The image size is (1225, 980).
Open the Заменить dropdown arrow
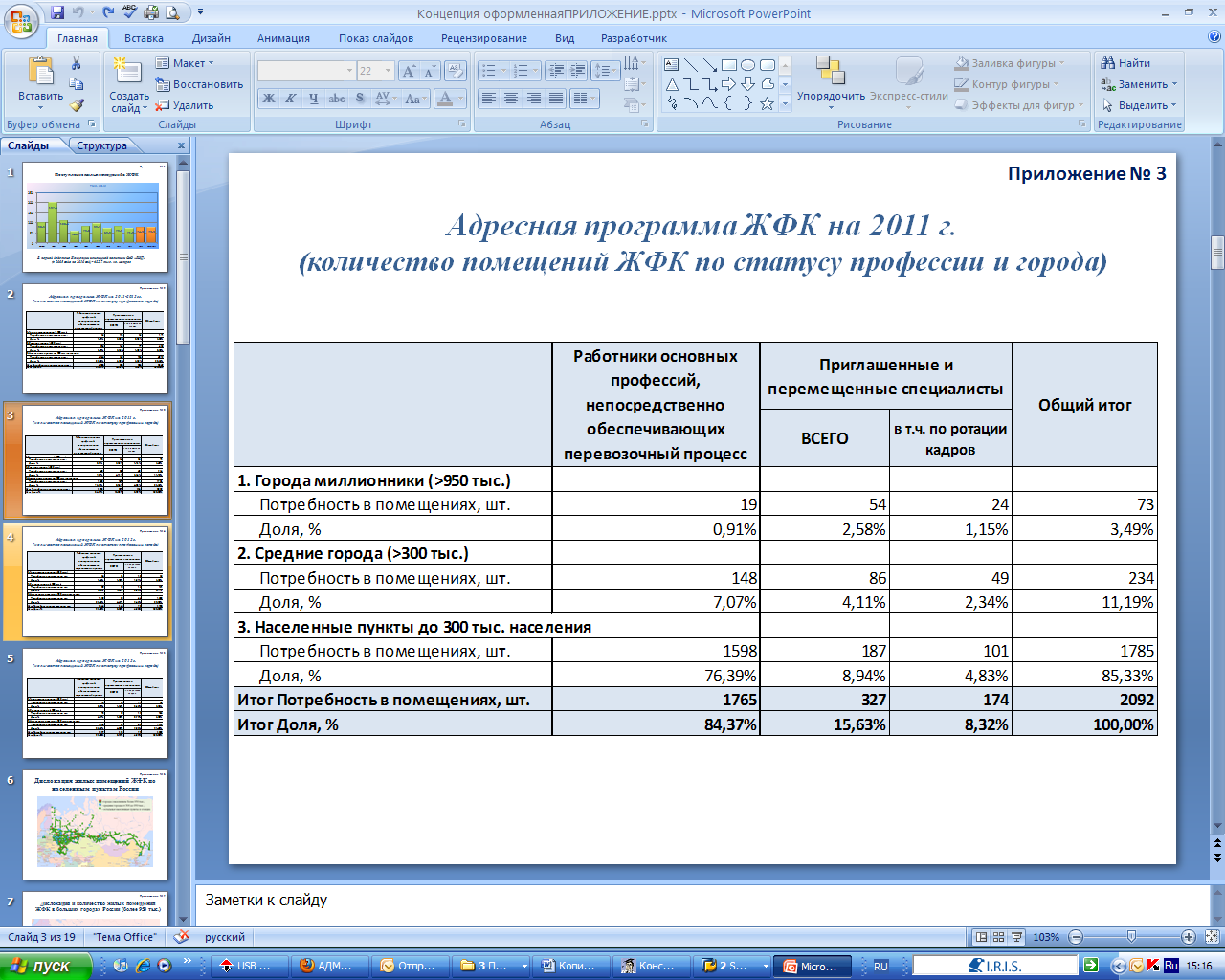[x=1175, y=84]
